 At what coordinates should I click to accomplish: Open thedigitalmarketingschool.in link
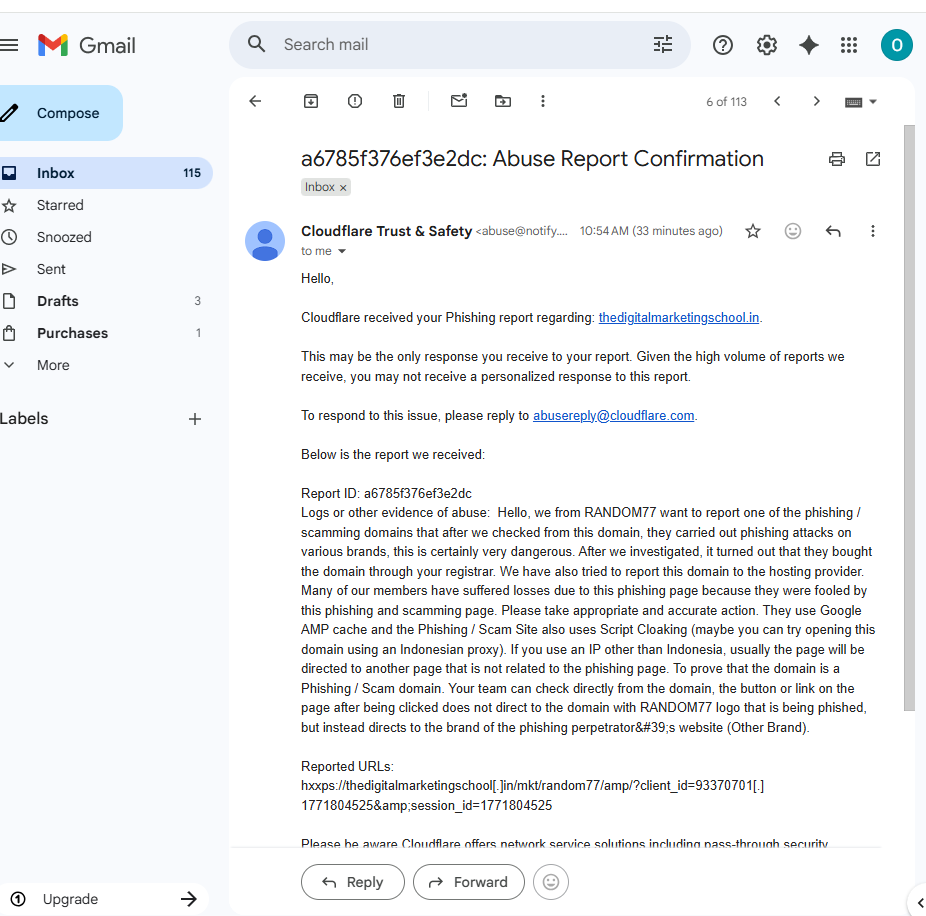tap(679, 318)
